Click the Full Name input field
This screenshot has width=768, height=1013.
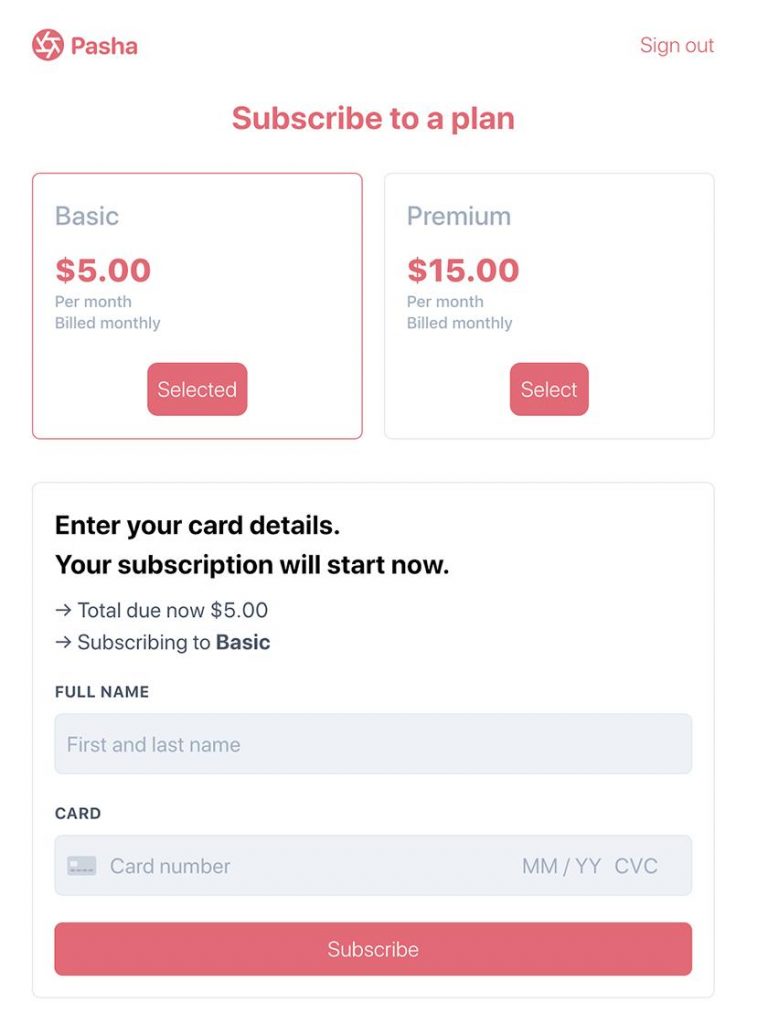(x=372, y=744)
